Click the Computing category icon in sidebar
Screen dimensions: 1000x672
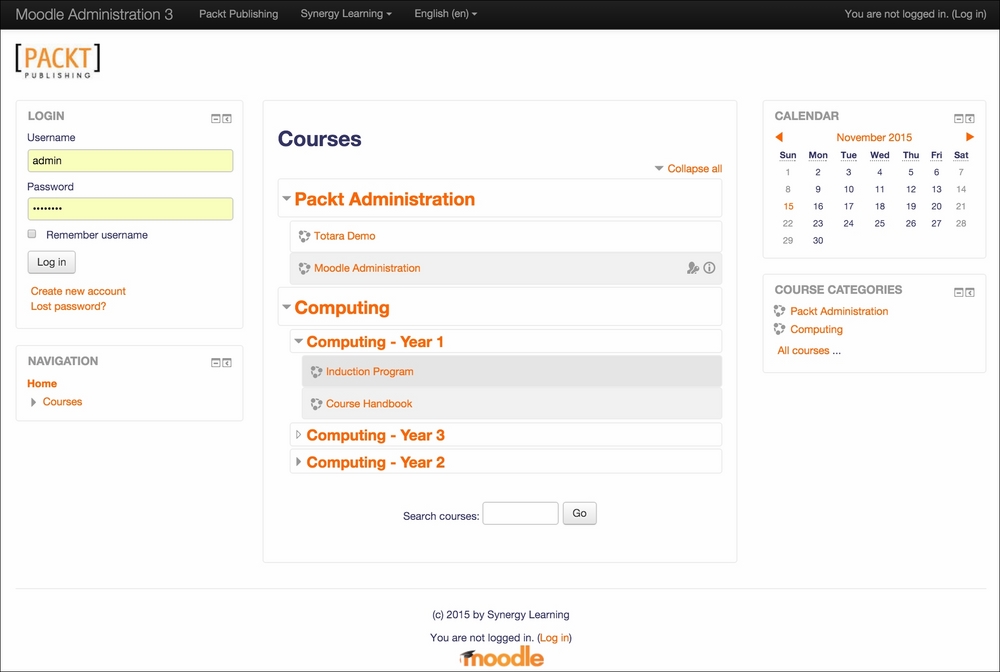tap(779, 329)
